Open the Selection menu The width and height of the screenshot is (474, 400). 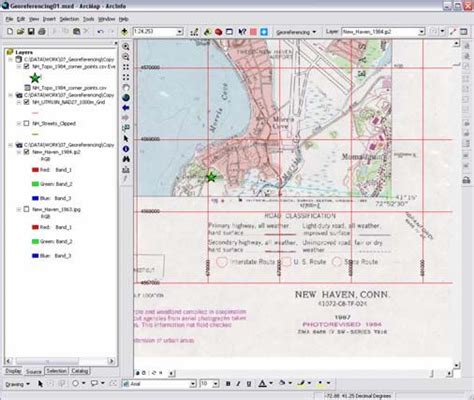click(x=69, y=19)
